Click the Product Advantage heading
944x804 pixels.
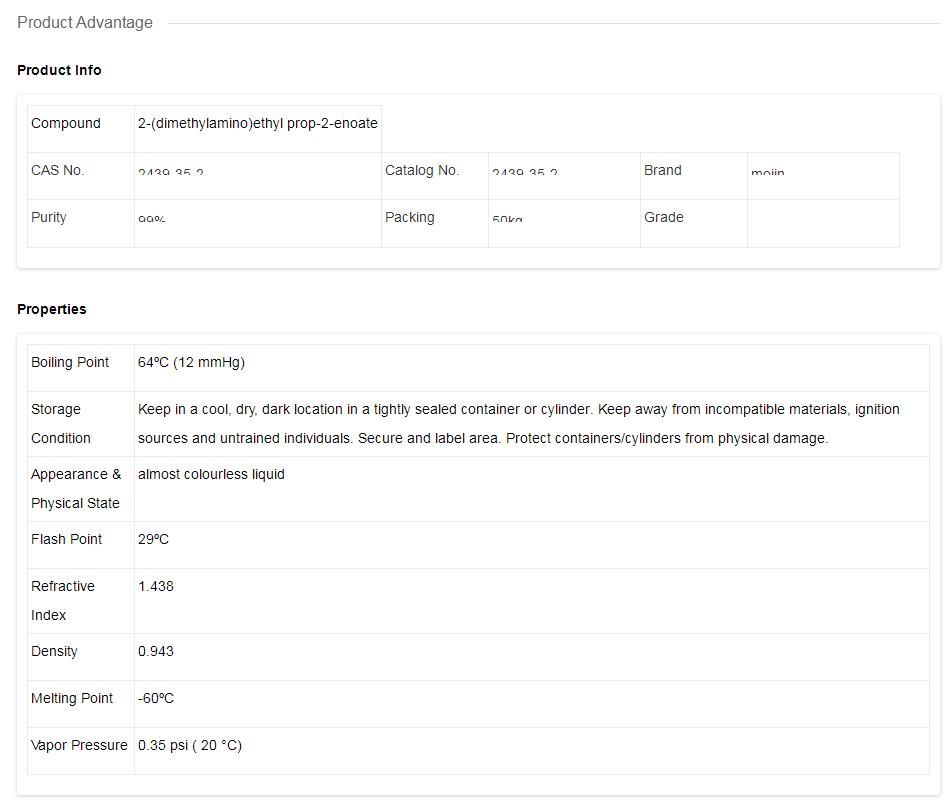[x=85, y=22]
